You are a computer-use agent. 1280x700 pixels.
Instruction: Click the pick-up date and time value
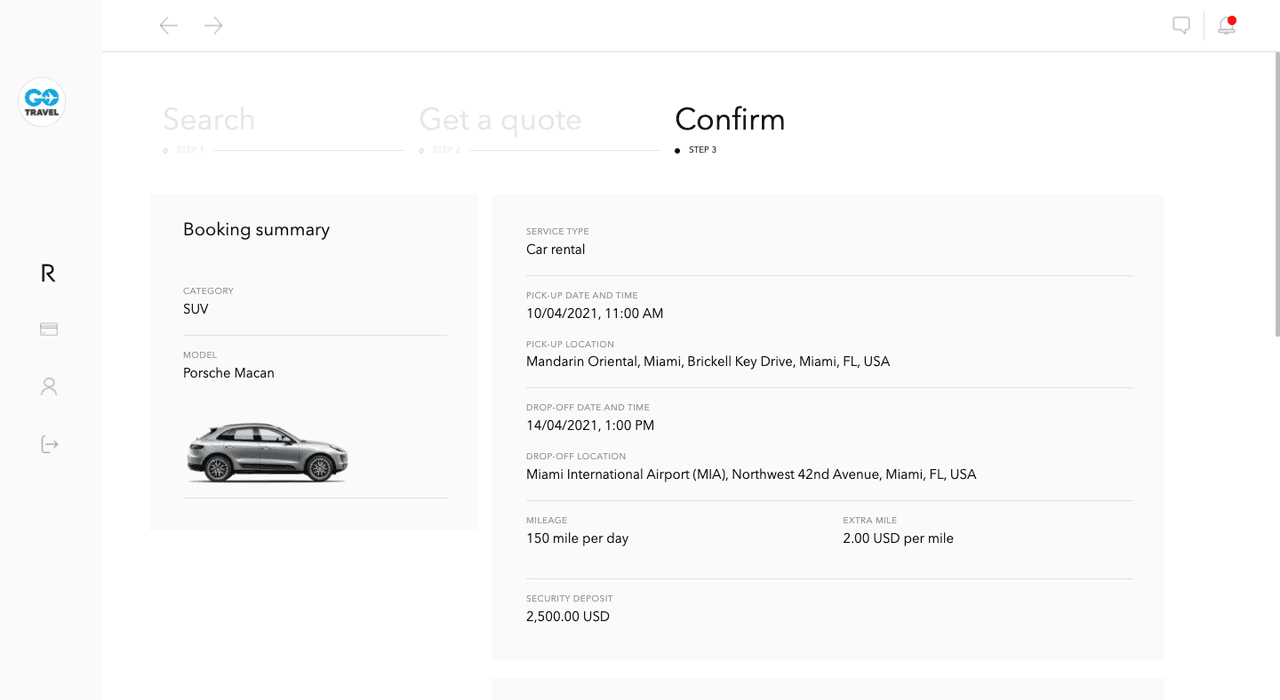(595, 314)
